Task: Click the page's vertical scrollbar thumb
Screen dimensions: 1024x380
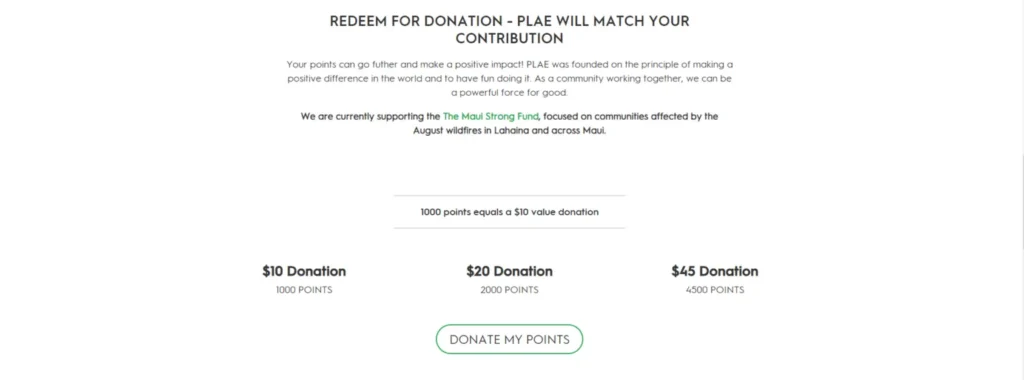Action: (1021, 199)
